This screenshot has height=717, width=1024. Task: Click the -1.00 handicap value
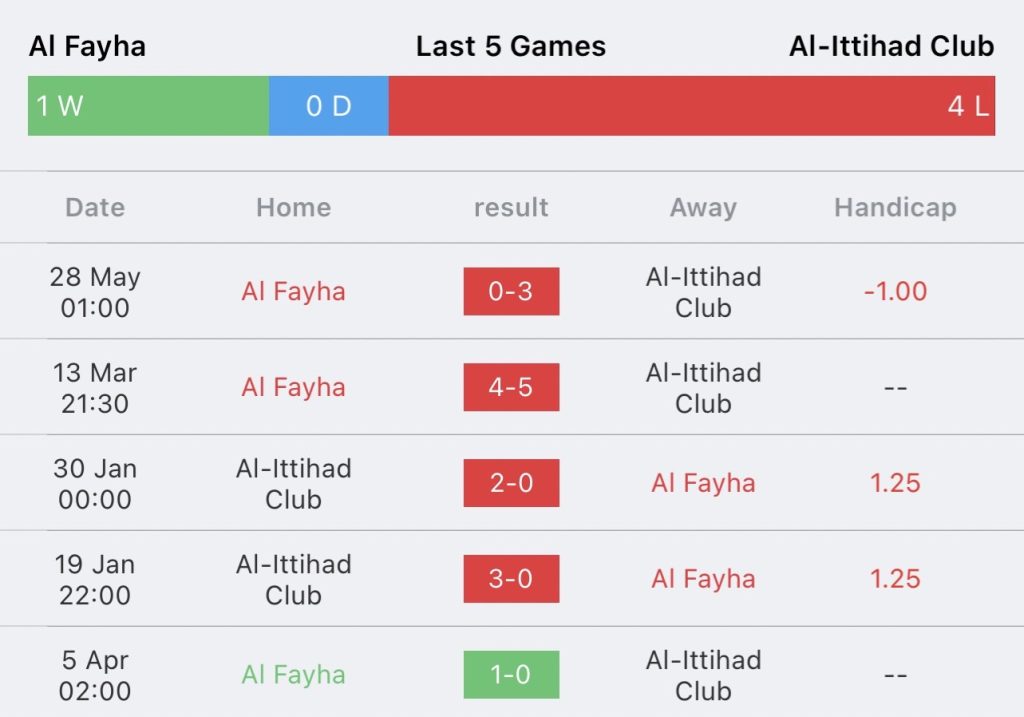[895, 292]
